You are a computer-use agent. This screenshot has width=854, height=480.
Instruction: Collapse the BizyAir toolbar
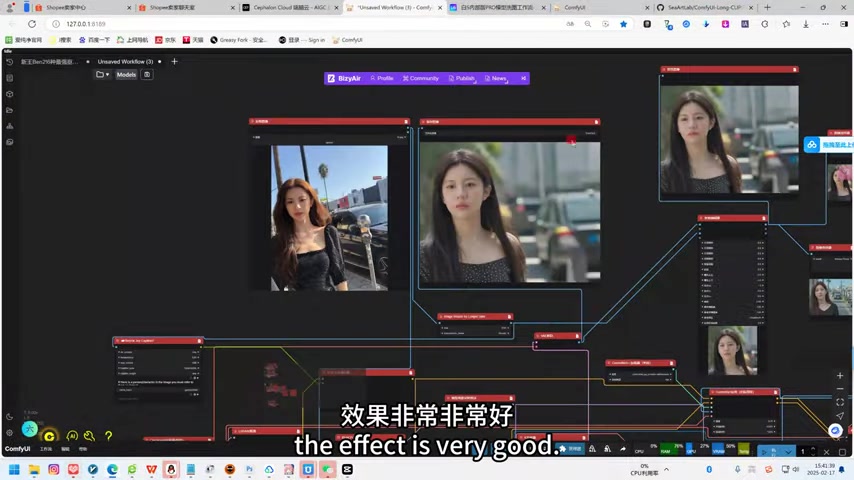[523, 78]
